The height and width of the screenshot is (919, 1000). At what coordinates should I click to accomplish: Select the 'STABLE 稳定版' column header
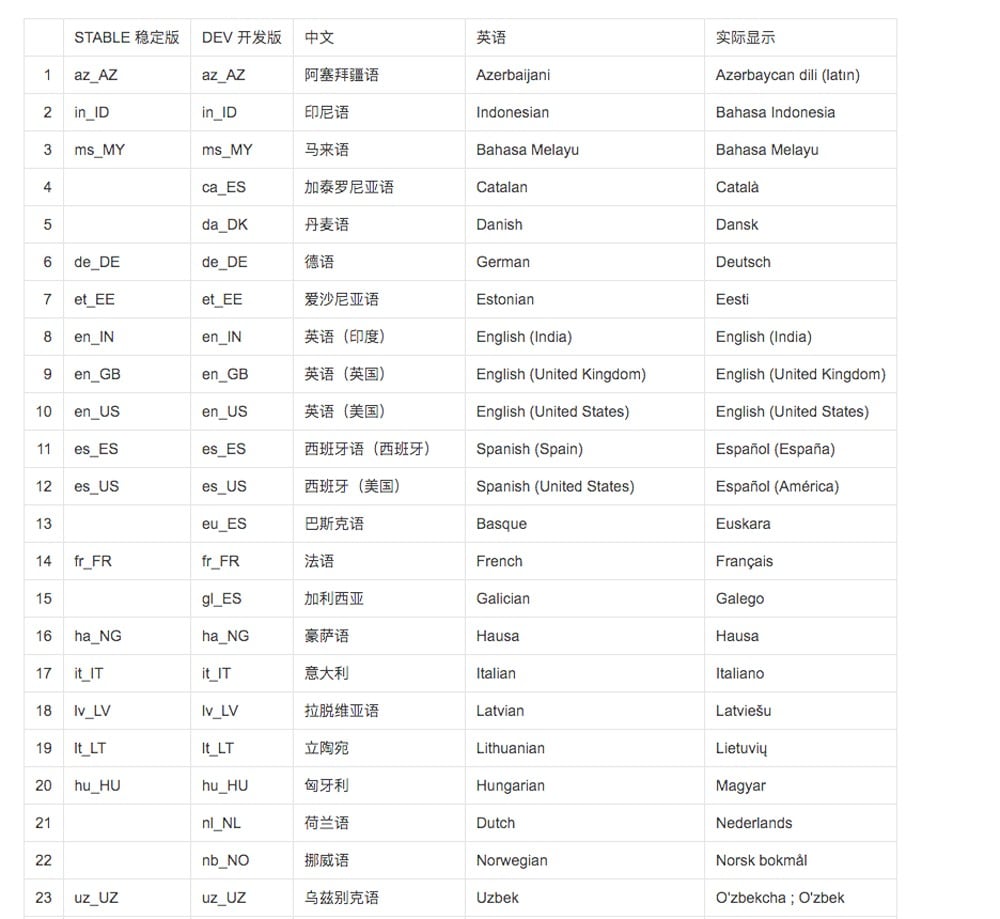[x=127, y=38]
